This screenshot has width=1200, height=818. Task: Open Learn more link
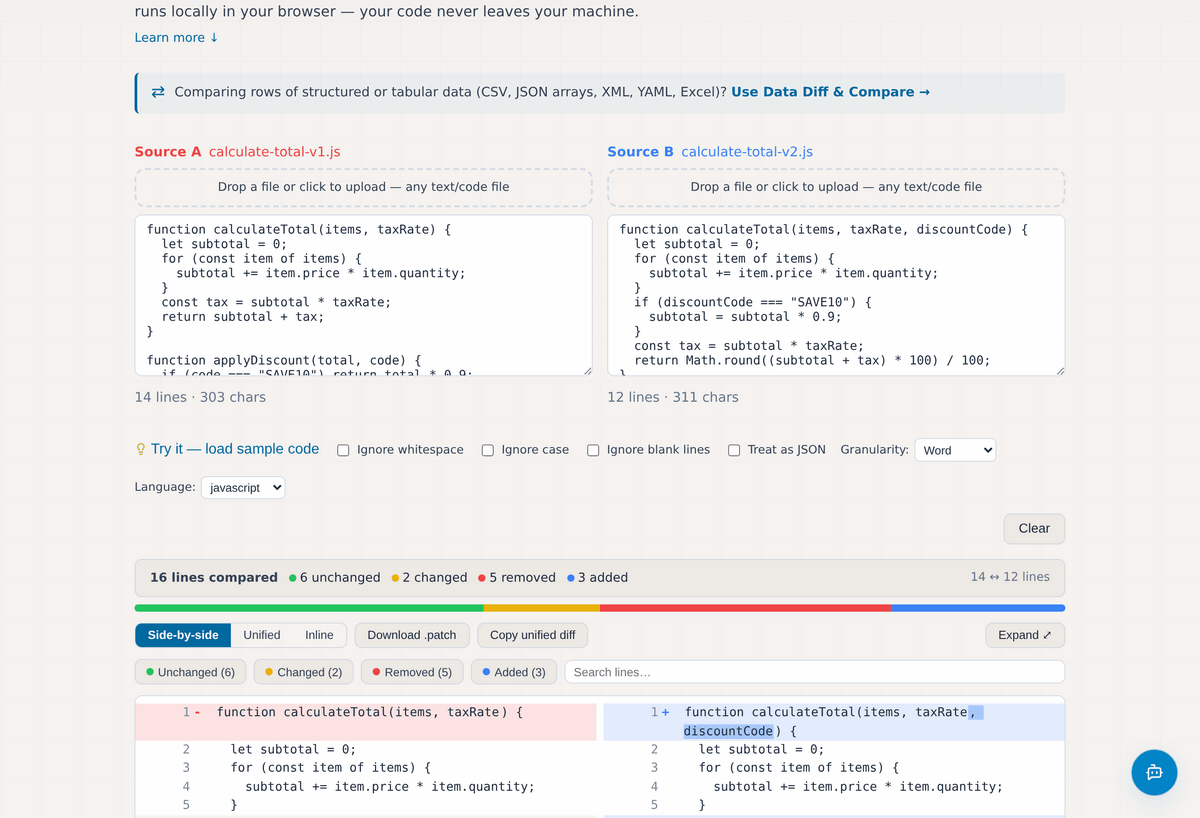point(176,38)
